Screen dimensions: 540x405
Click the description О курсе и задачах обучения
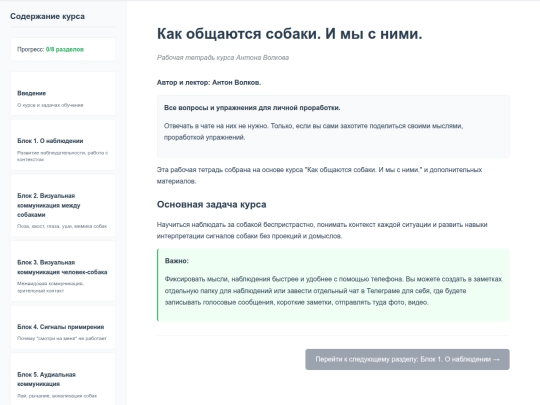(x=50, y=105)
